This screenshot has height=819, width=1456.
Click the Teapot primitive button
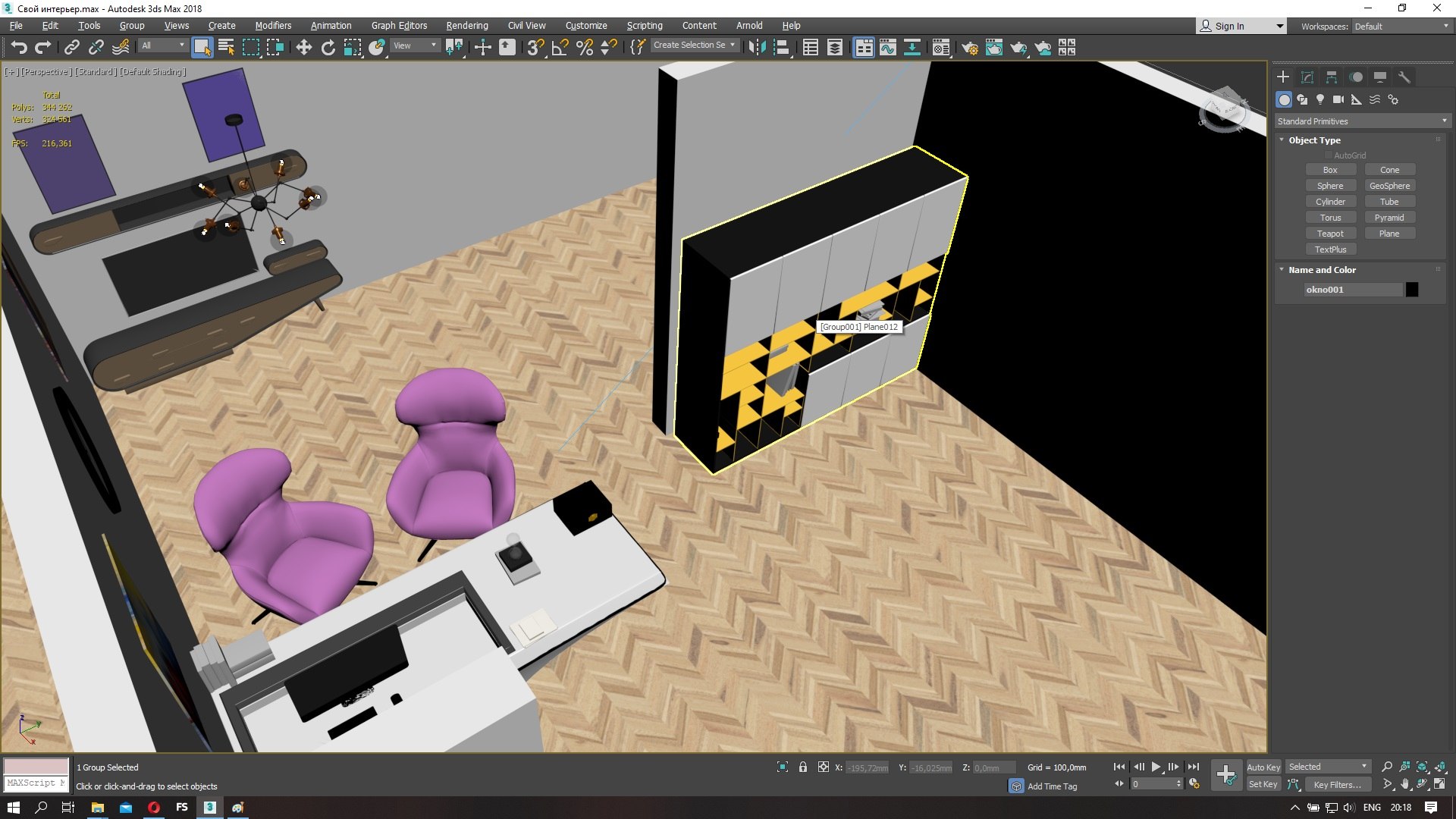(1330, 234)
